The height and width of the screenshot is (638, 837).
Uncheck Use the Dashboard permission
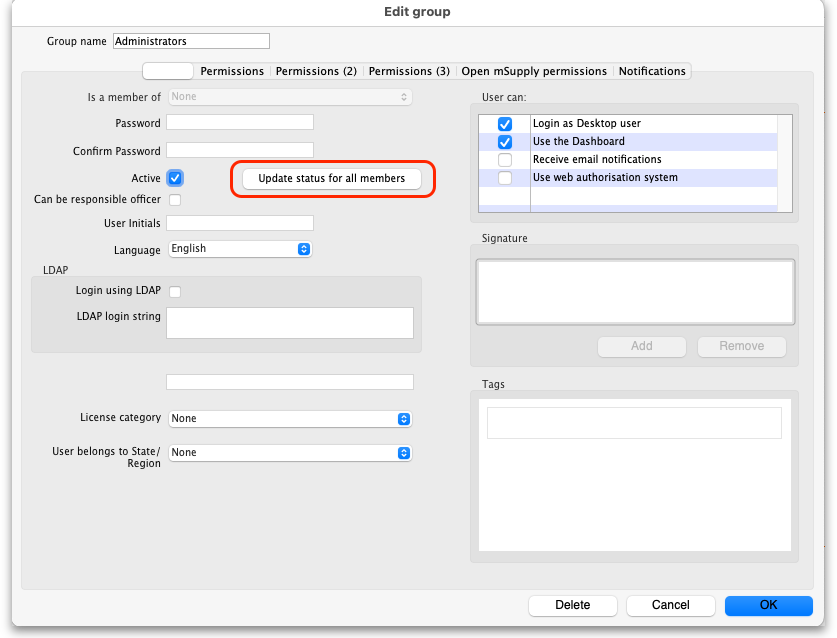click(505, 142)
